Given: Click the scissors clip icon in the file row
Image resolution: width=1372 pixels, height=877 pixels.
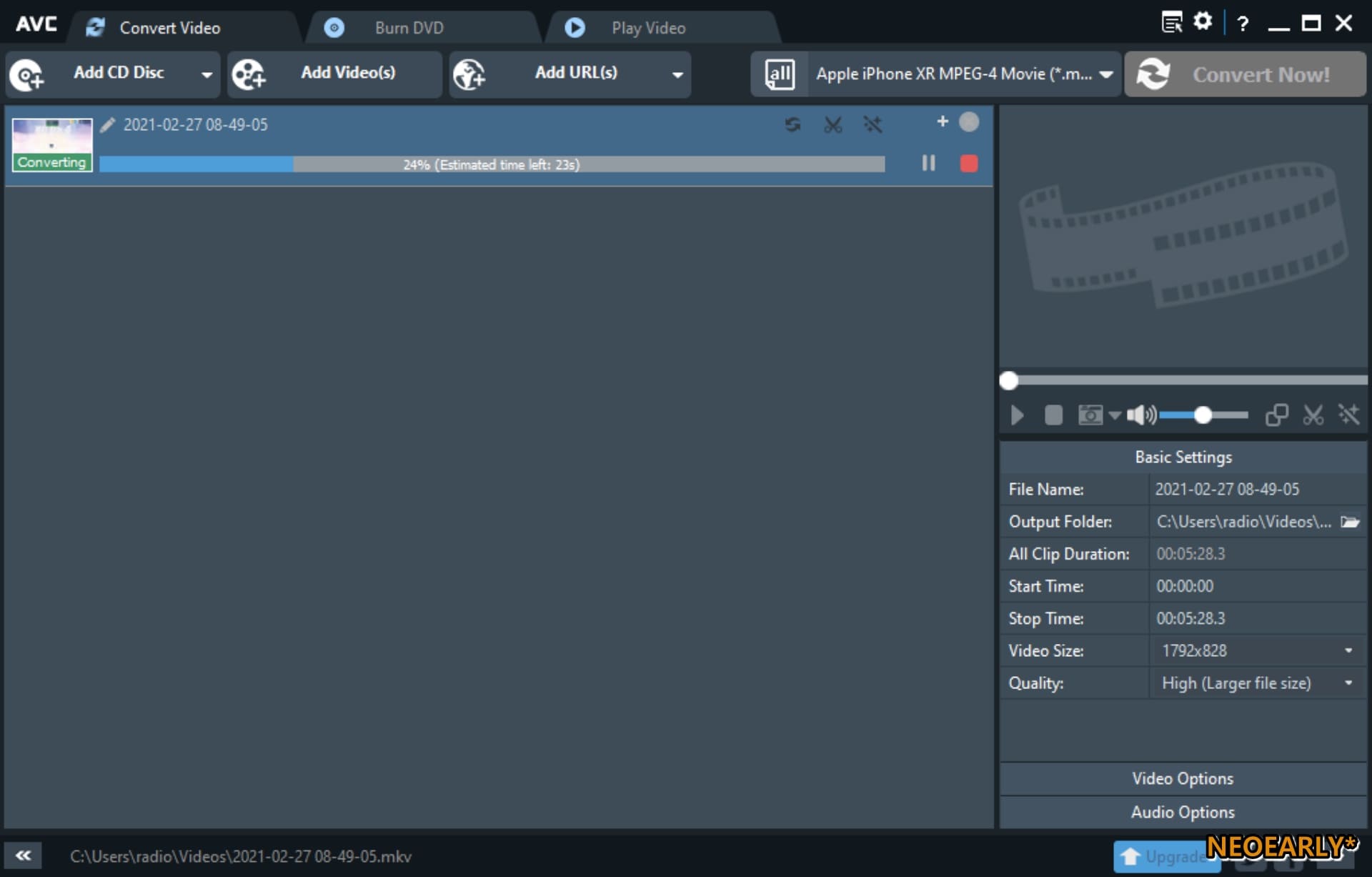Looking at the screenshot, I should tap(832, 125).
